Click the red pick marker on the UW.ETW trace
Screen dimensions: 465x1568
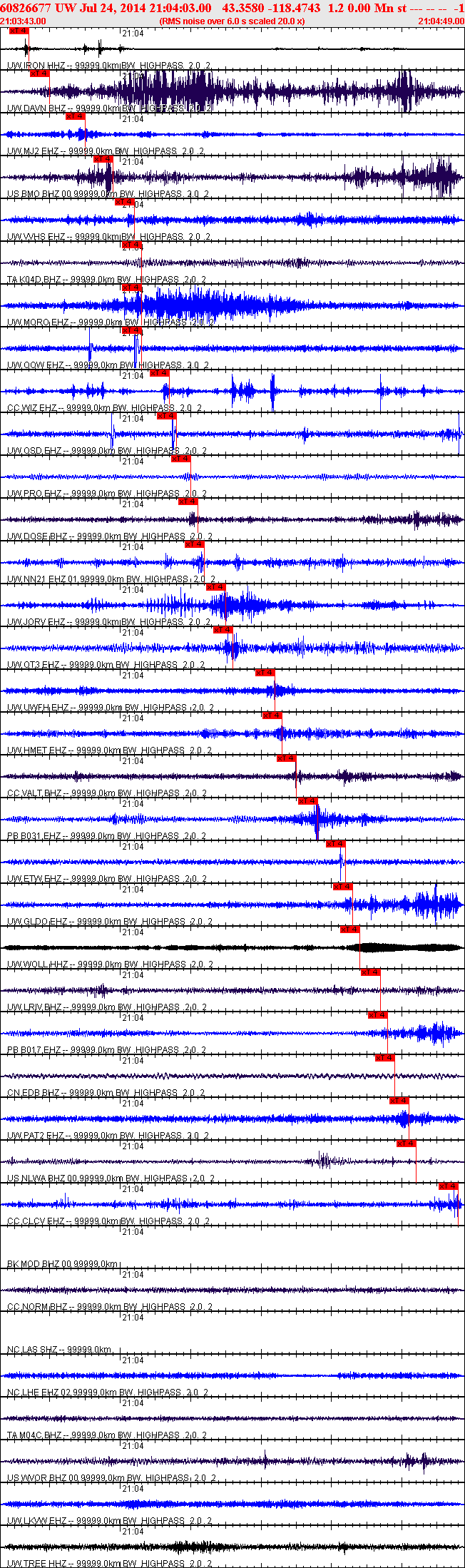tap(336, 844)
